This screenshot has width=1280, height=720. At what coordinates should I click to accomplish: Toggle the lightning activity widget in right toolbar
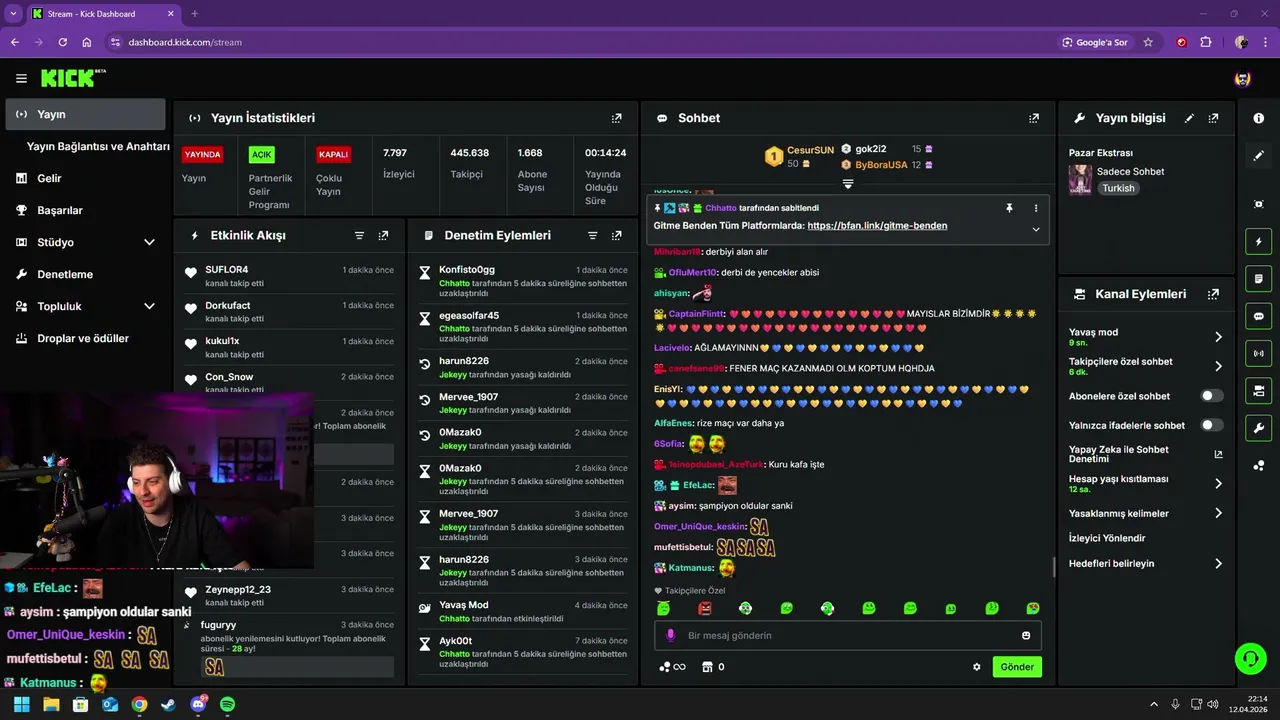(1258, 241)
